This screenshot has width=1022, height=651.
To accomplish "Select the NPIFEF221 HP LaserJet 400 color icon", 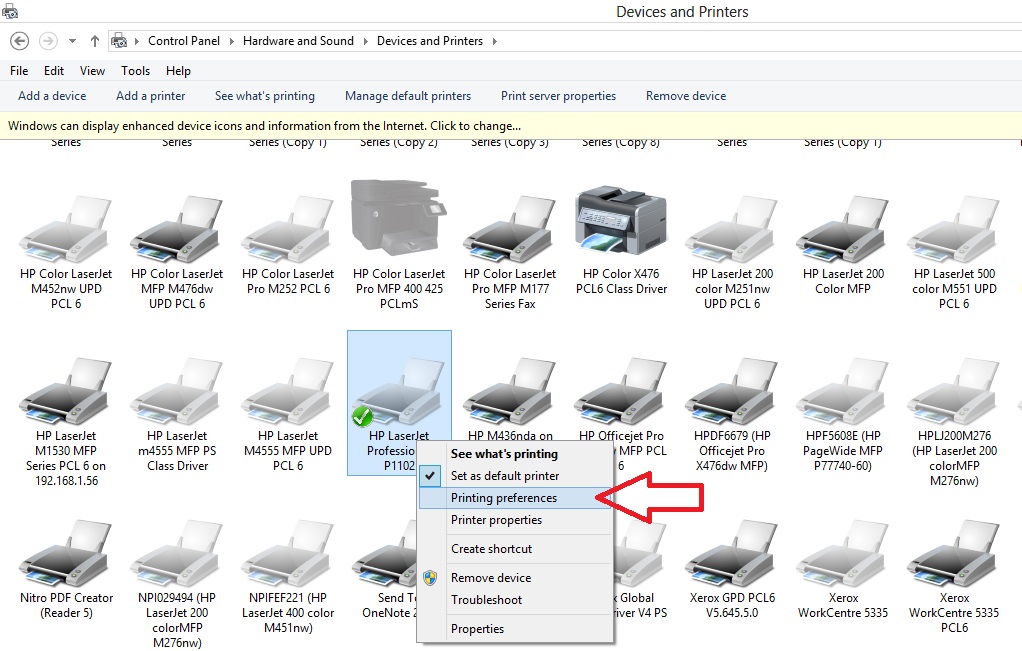I will (x=287, y=554).
